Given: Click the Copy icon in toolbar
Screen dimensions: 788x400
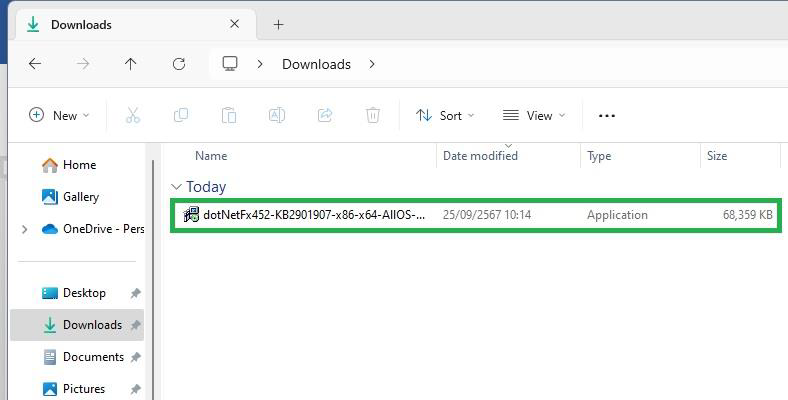Looking at the screenshot, I should (x=181, y=116).
